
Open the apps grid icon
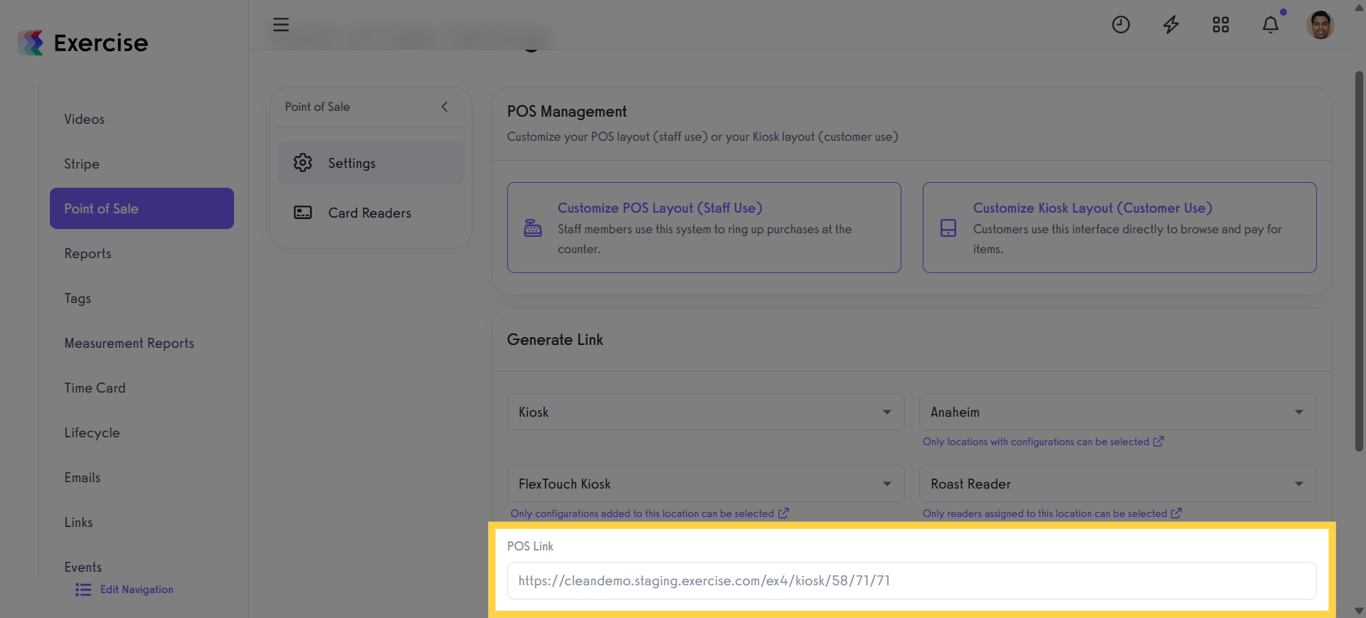click(1221, 25)
